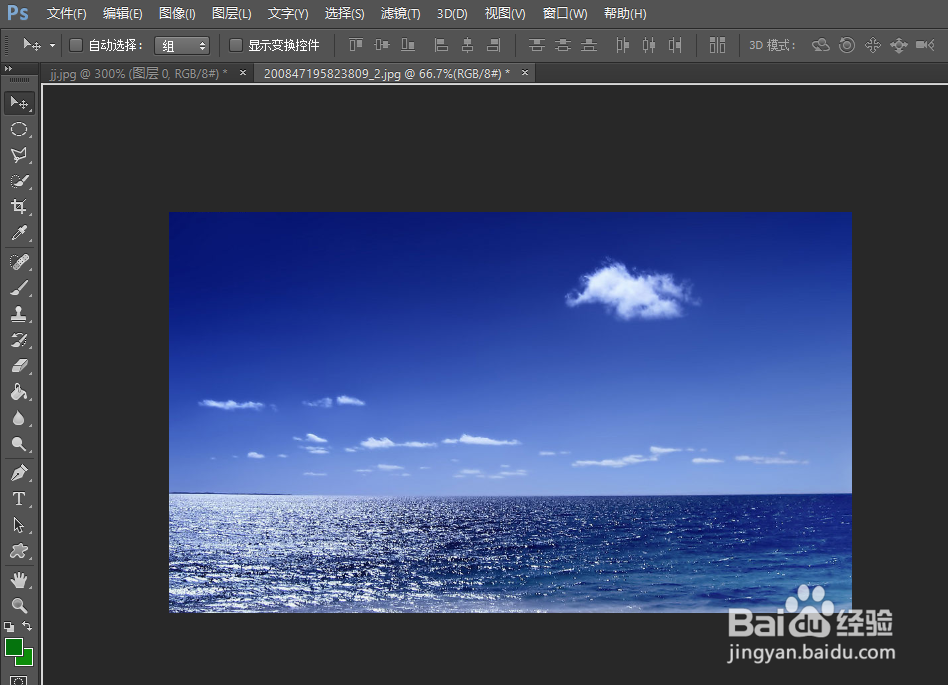Select the History Brush tool
Viewport: 948px width, 685px height.
click(19, 340)
